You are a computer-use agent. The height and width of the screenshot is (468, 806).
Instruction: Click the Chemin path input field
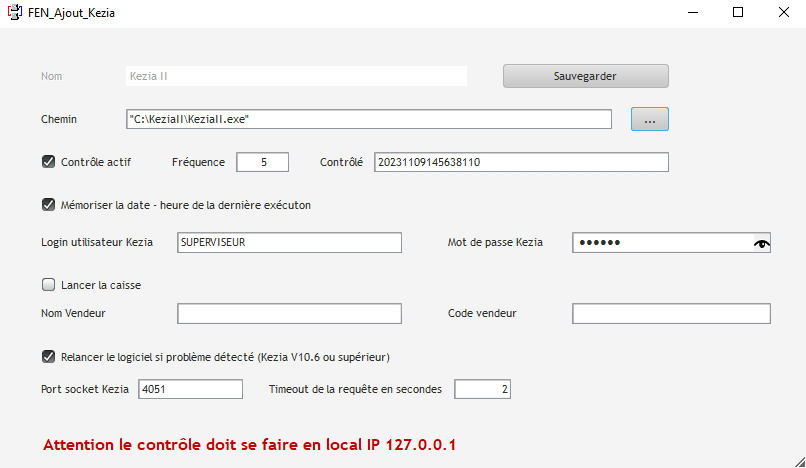click(x=368, y=119)
